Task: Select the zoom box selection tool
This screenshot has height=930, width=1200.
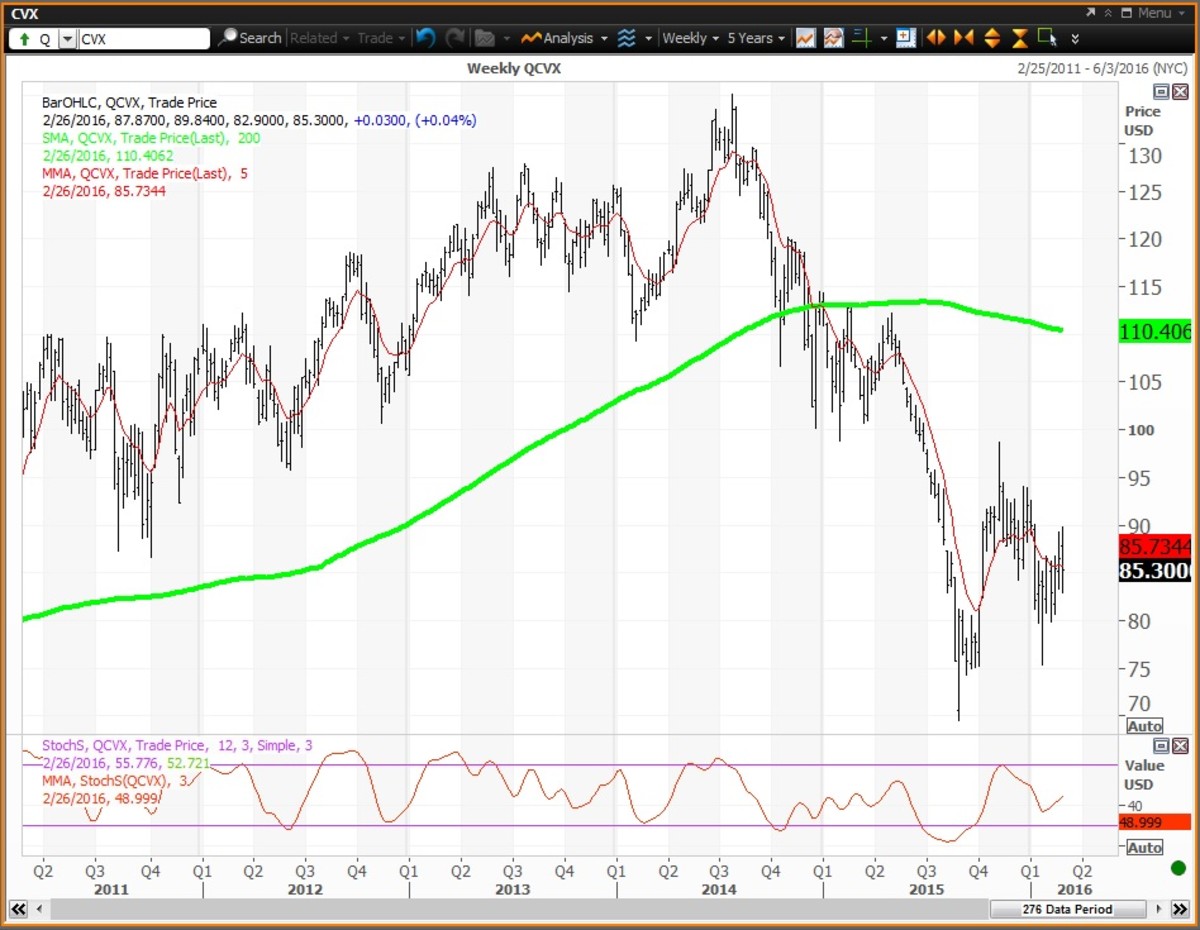Action: point(1047,37)
